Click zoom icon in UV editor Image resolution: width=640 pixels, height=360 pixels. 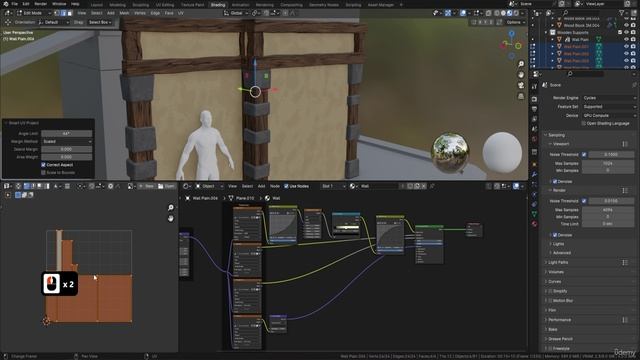tap(171, 208)
